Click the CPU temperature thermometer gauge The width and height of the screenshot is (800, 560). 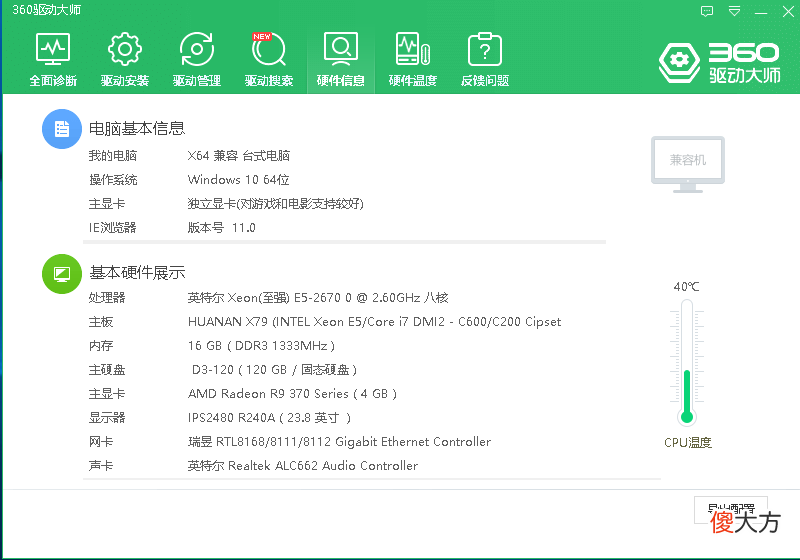(x=687, y=362)
